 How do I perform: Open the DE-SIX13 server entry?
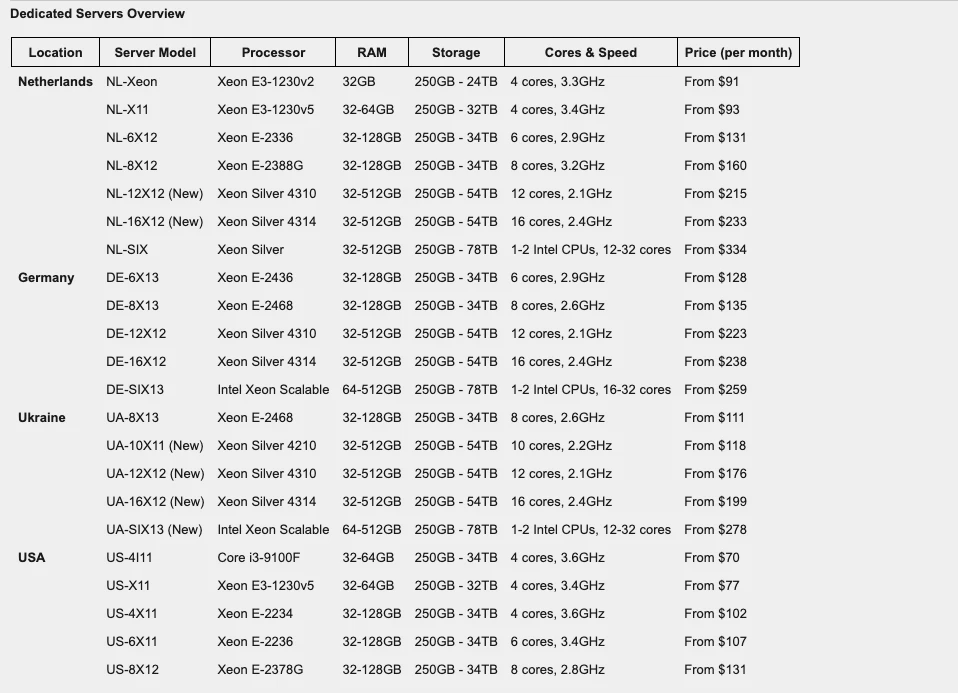coord(135,390)
